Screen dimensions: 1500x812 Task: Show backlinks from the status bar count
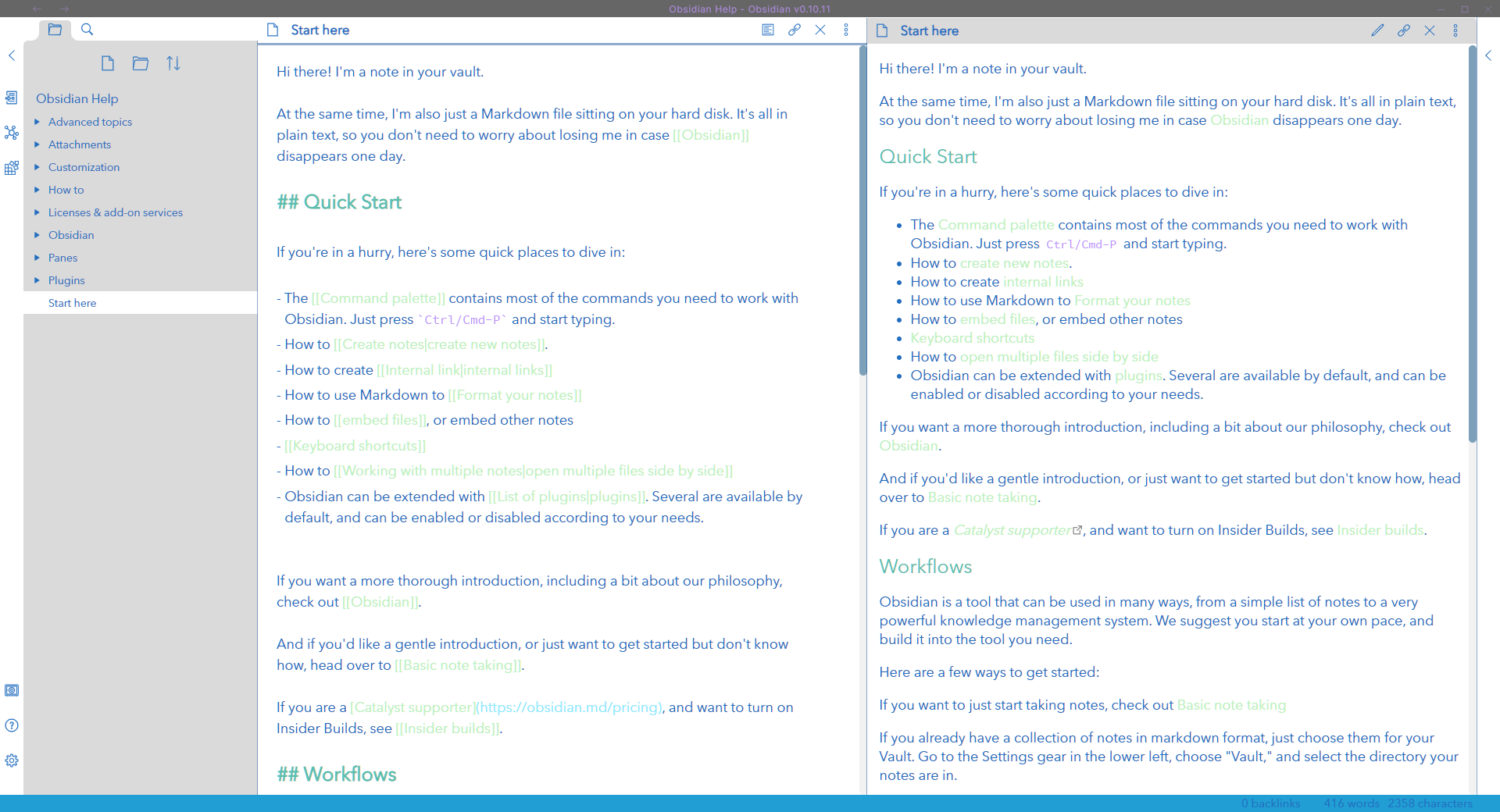(x=1271, y=803)
